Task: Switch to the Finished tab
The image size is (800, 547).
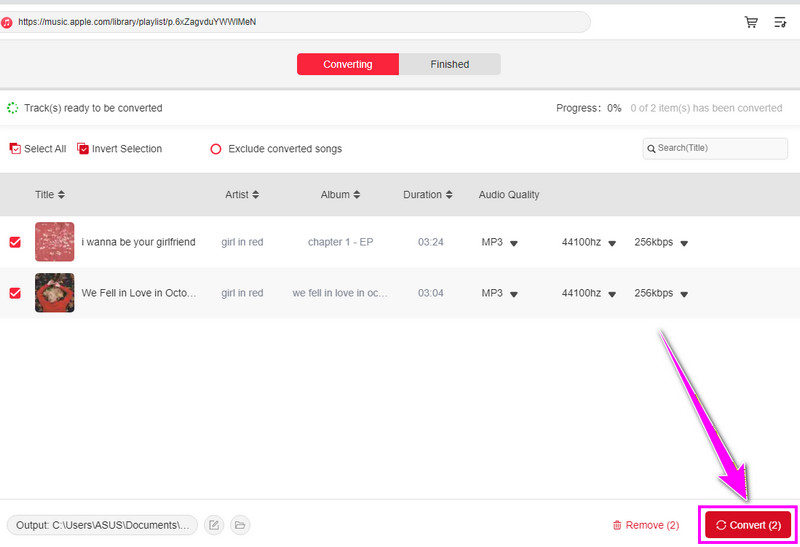Action: click(x=449, y=64)
